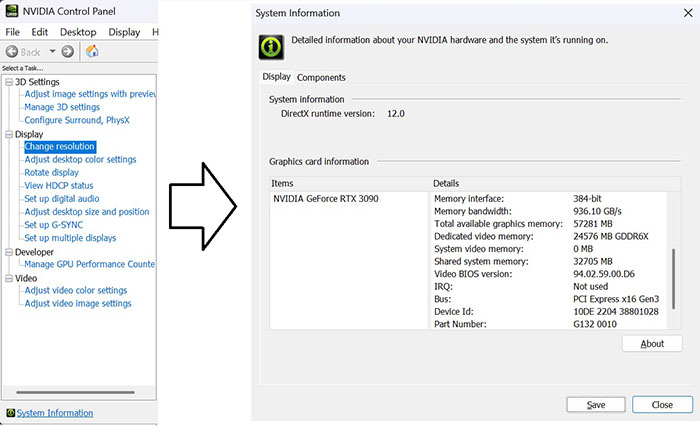Click the About button
This screenshot has height=426, width=700.
pyautogui.click(x=652, y=343)
